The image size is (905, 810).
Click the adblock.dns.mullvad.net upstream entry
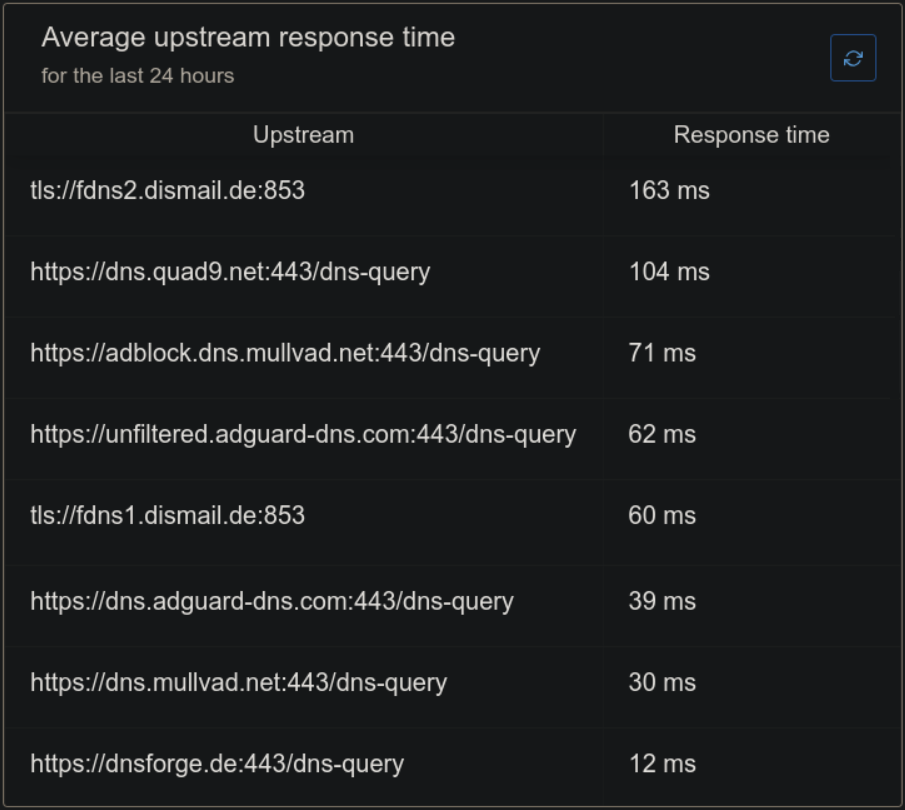(285, 353)
